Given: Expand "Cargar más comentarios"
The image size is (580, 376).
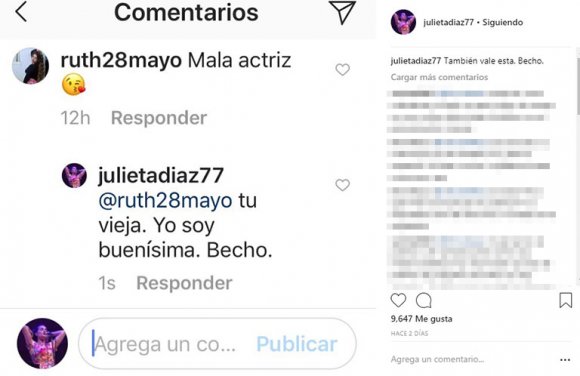Looking at the screenshot, I should click(439, 77).
